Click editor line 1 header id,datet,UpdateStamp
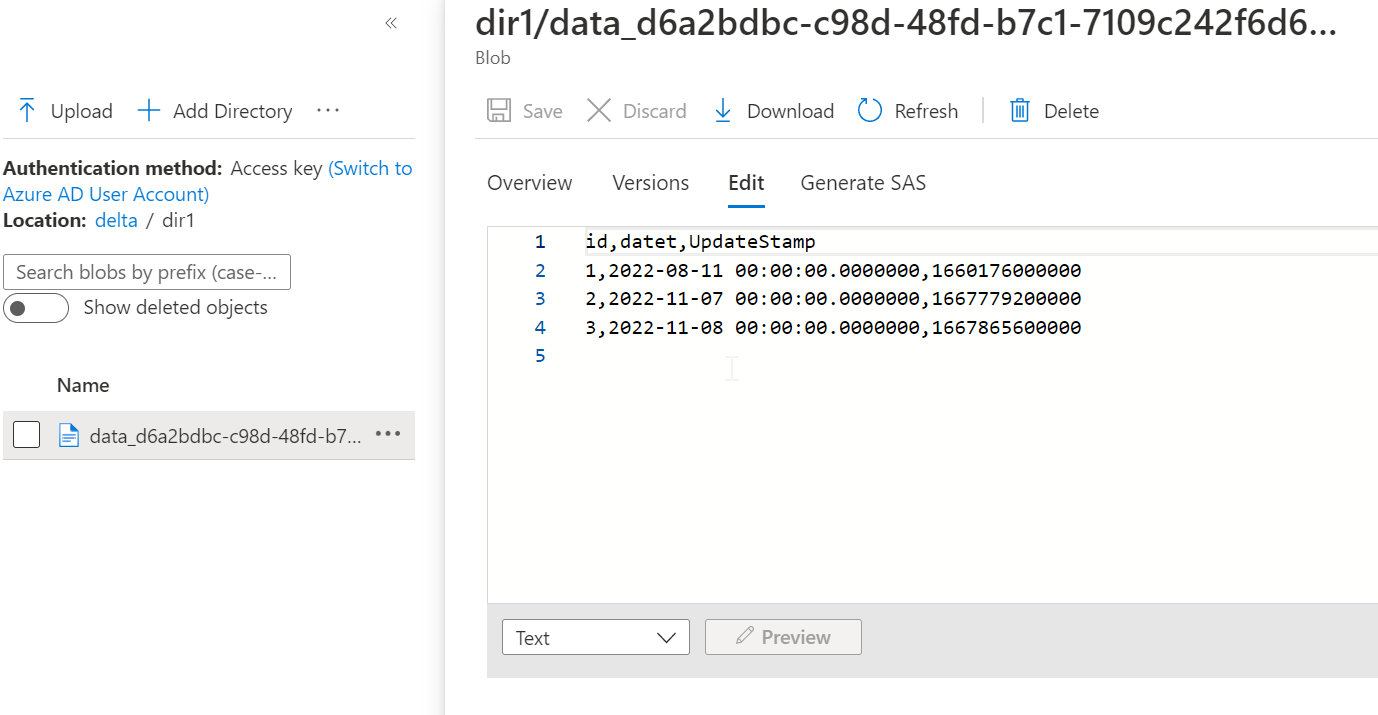The image size is (1378, 715). tap(700, 242)
